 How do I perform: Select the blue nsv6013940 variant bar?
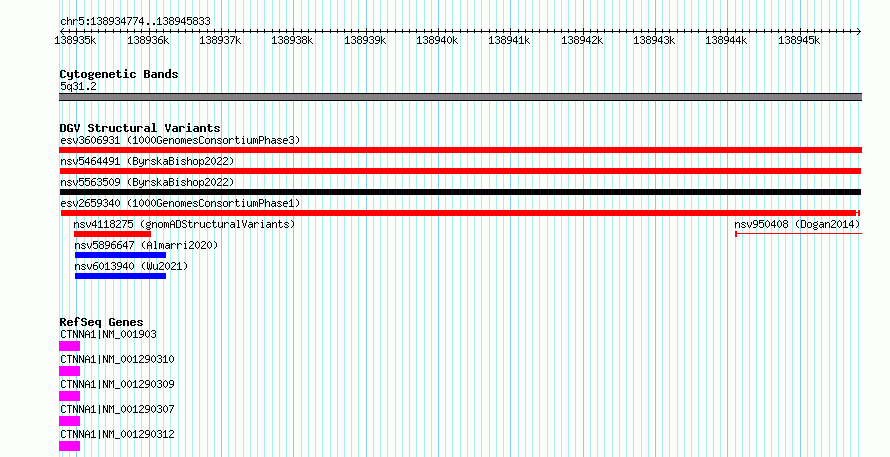(x=120, y=276)
